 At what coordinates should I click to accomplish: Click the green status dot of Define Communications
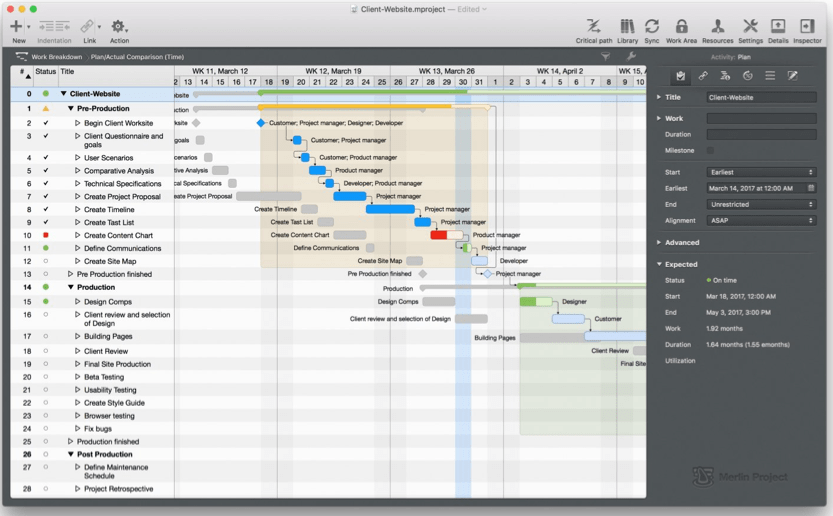coord(46,248)
